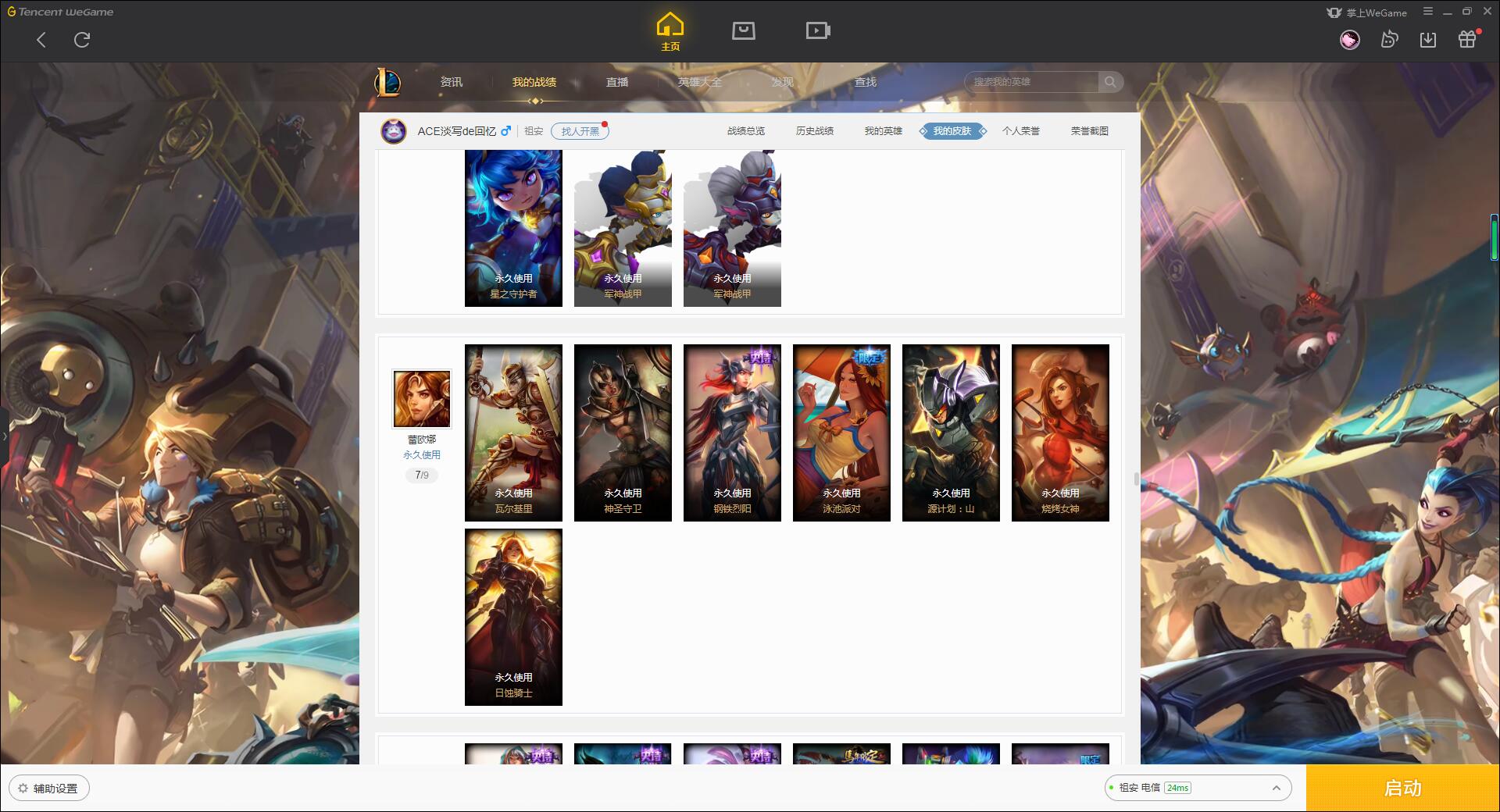Select the 我的皮肤 section
1500x812 pixels.
click(x=952, y=131)
